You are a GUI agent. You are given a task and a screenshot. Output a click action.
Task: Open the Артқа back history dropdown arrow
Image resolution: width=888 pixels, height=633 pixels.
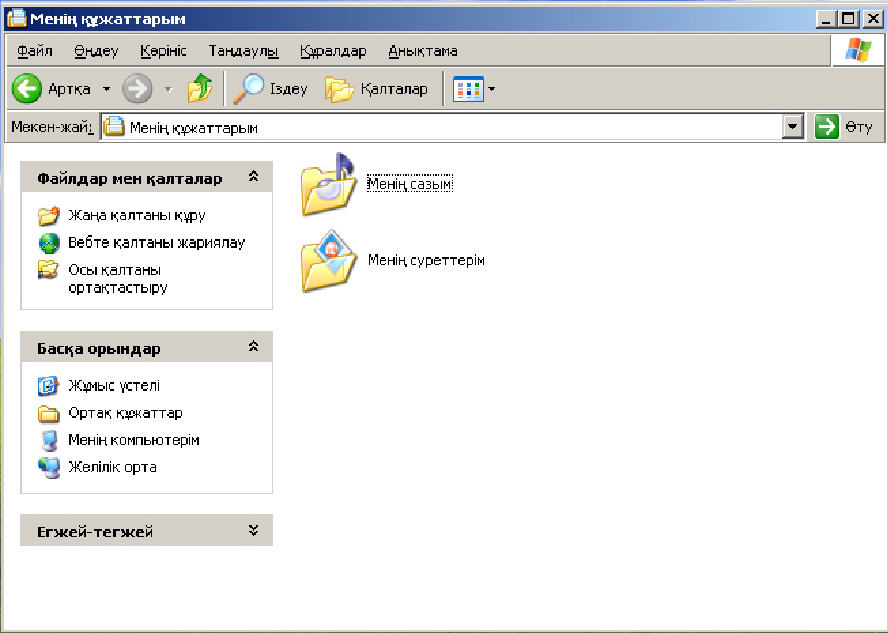tap(106, 89)
